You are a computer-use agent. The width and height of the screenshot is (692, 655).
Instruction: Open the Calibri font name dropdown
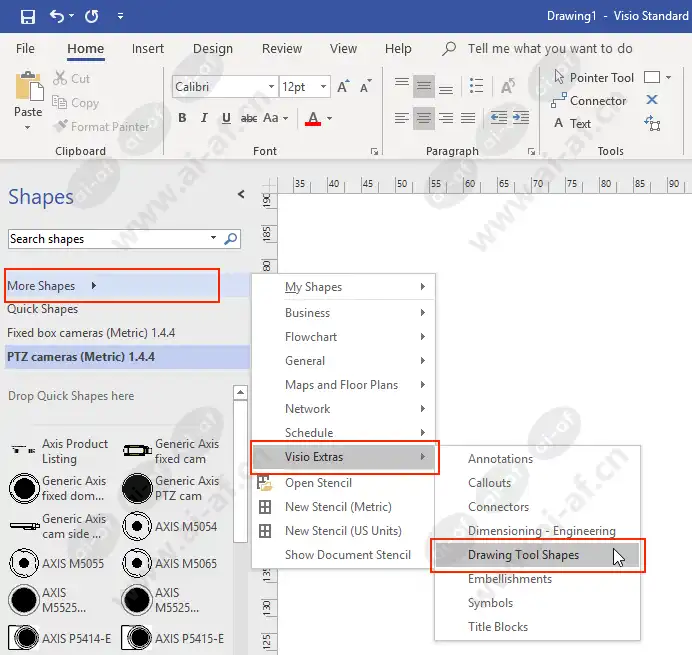[x=271, y=87]
